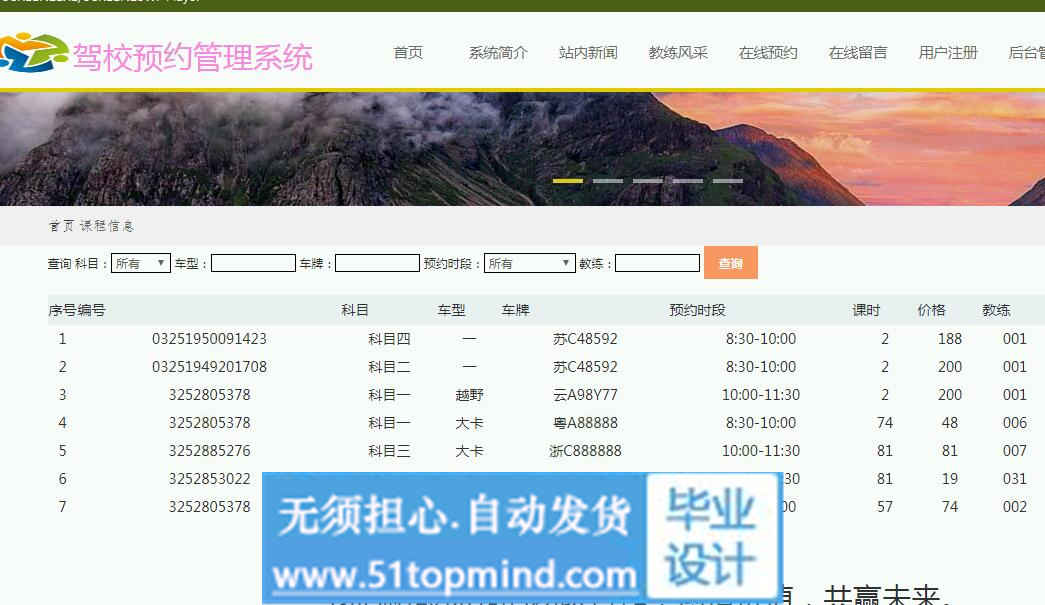
Task: Expand the 科目 filter dropdown
Action: click(x=141, y=263)
